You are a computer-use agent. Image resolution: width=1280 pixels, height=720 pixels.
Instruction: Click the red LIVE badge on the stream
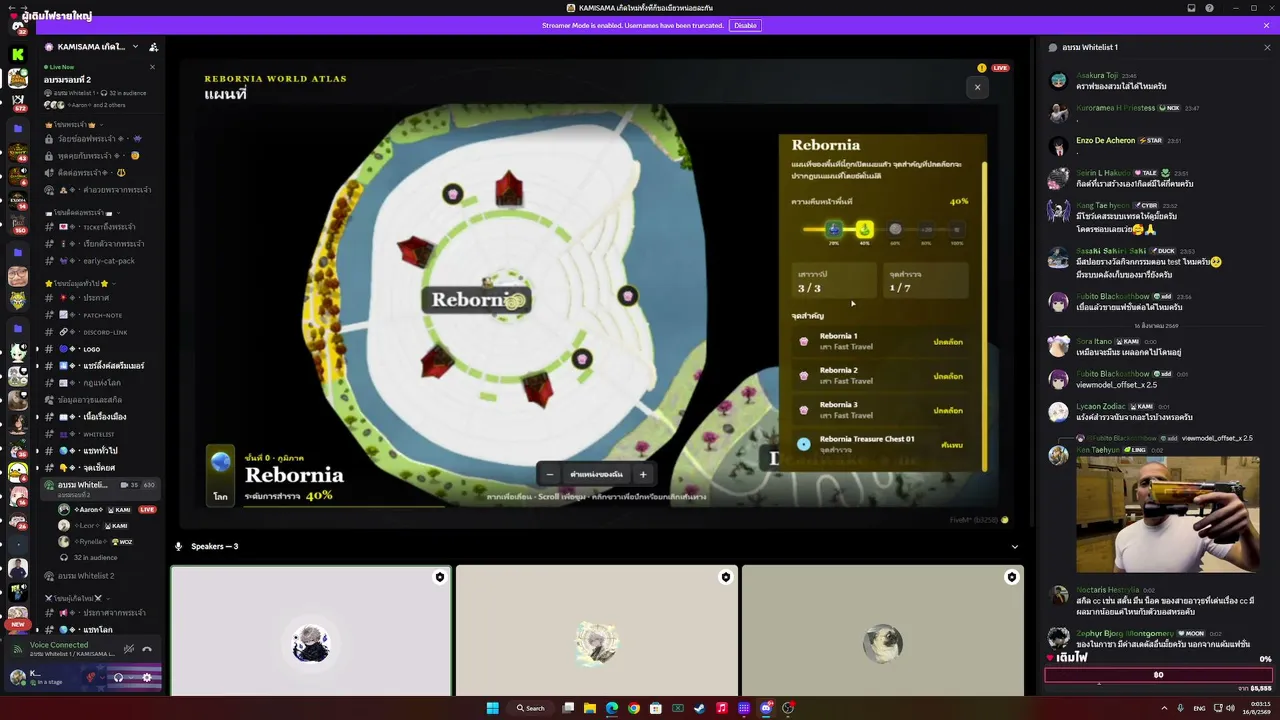[1000, 68]
